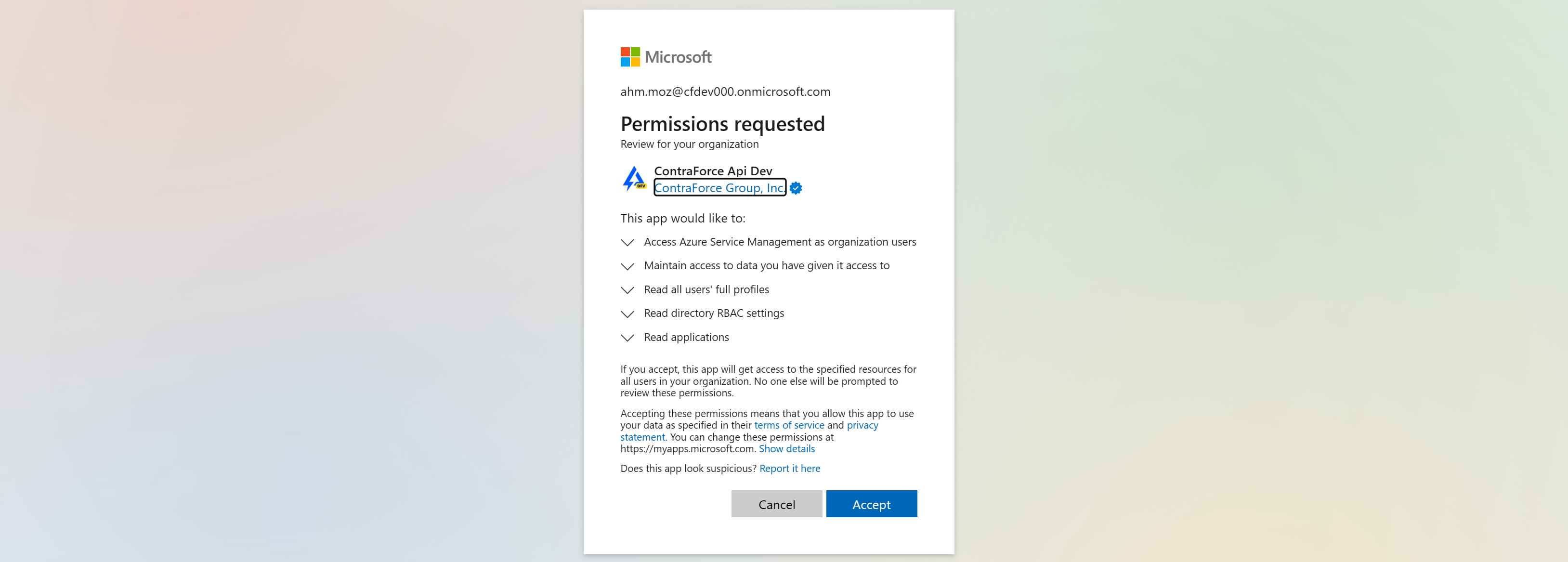Open the ContraForce Group, Inc publisher link
Image resolution: width=1568 pixels, height=562 pixels.
pos(719,187)
